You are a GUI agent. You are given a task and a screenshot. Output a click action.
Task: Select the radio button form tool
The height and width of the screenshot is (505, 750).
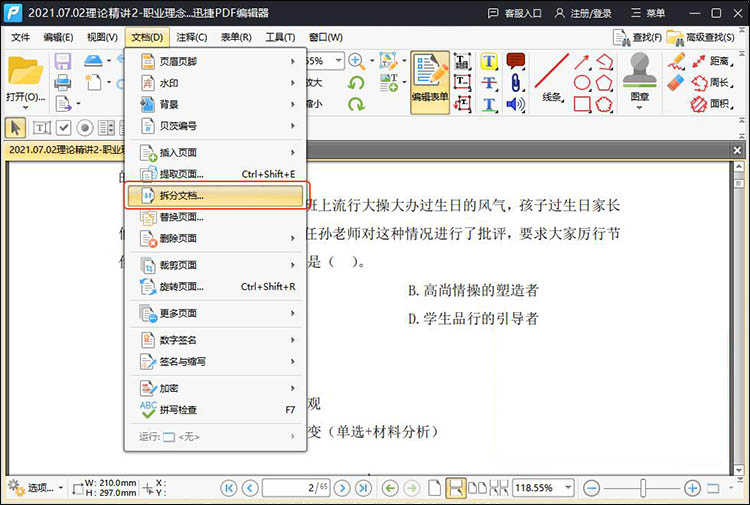85,128
